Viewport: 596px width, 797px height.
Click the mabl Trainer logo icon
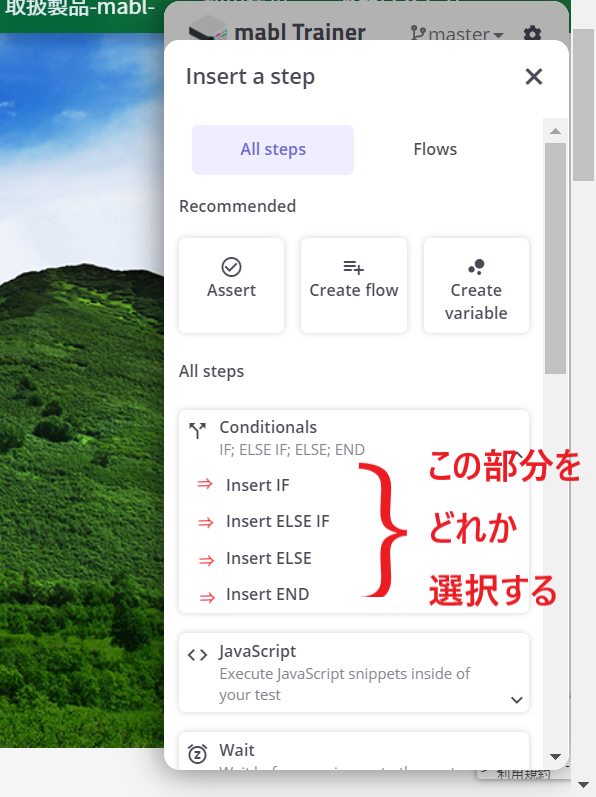pos(207,28)
